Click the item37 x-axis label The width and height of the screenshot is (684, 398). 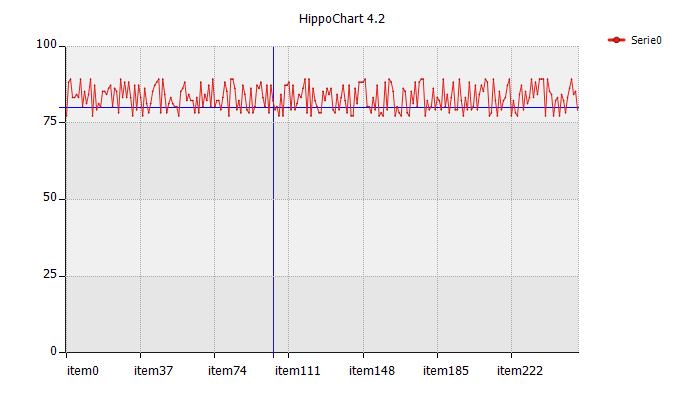click(153, 371)
